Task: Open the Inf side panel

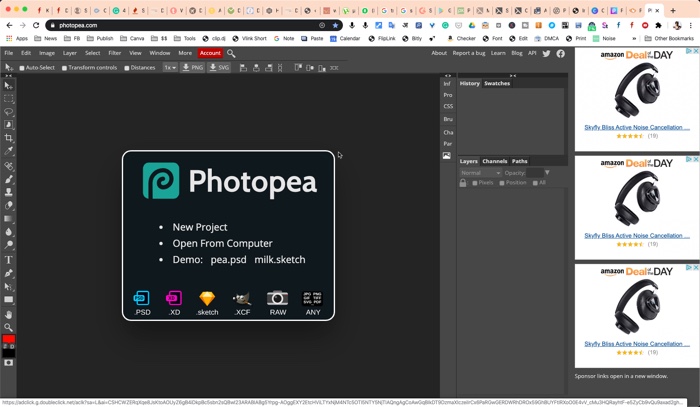Action: 447,84
